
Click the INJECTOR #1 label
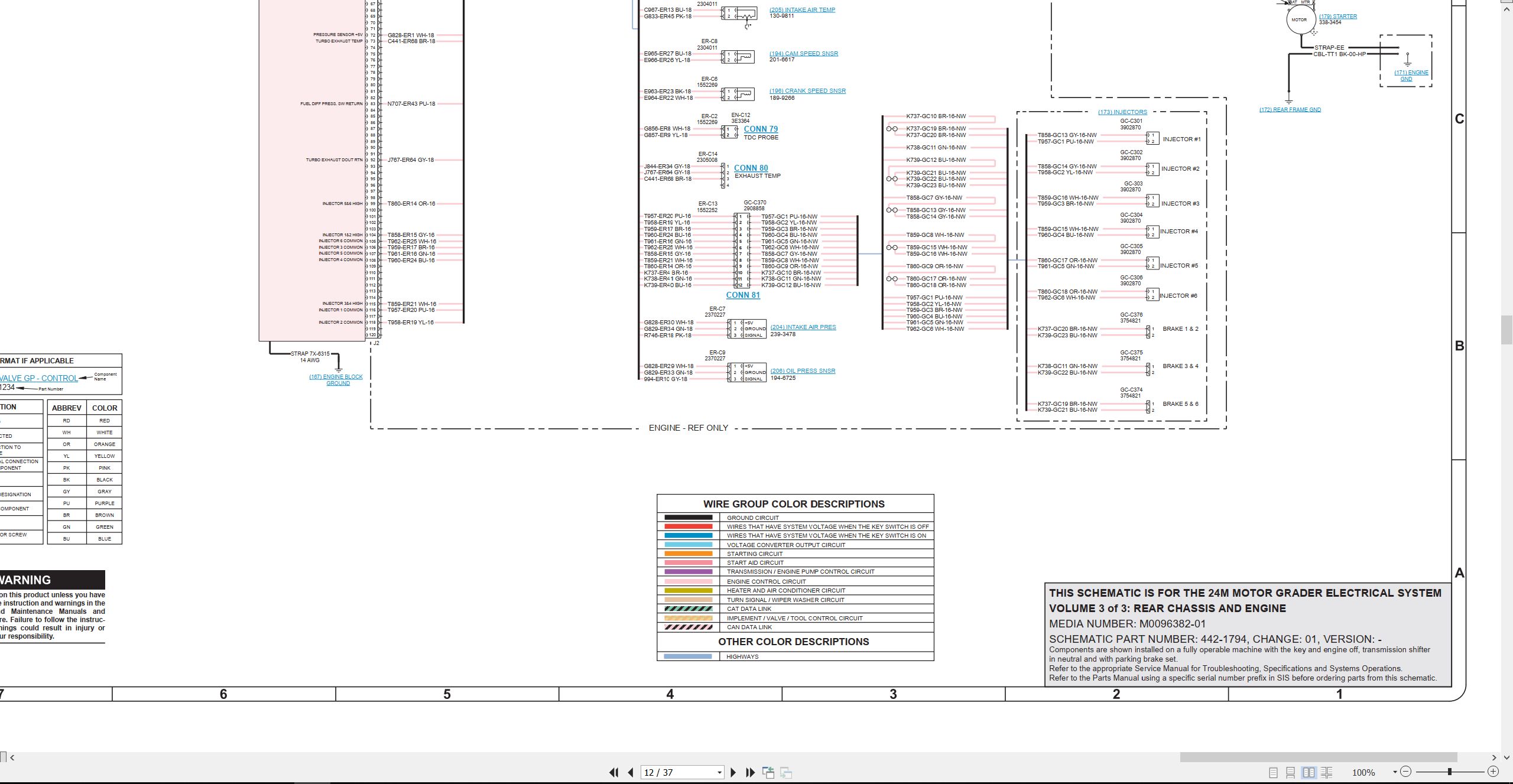(x=1181, y=139)
